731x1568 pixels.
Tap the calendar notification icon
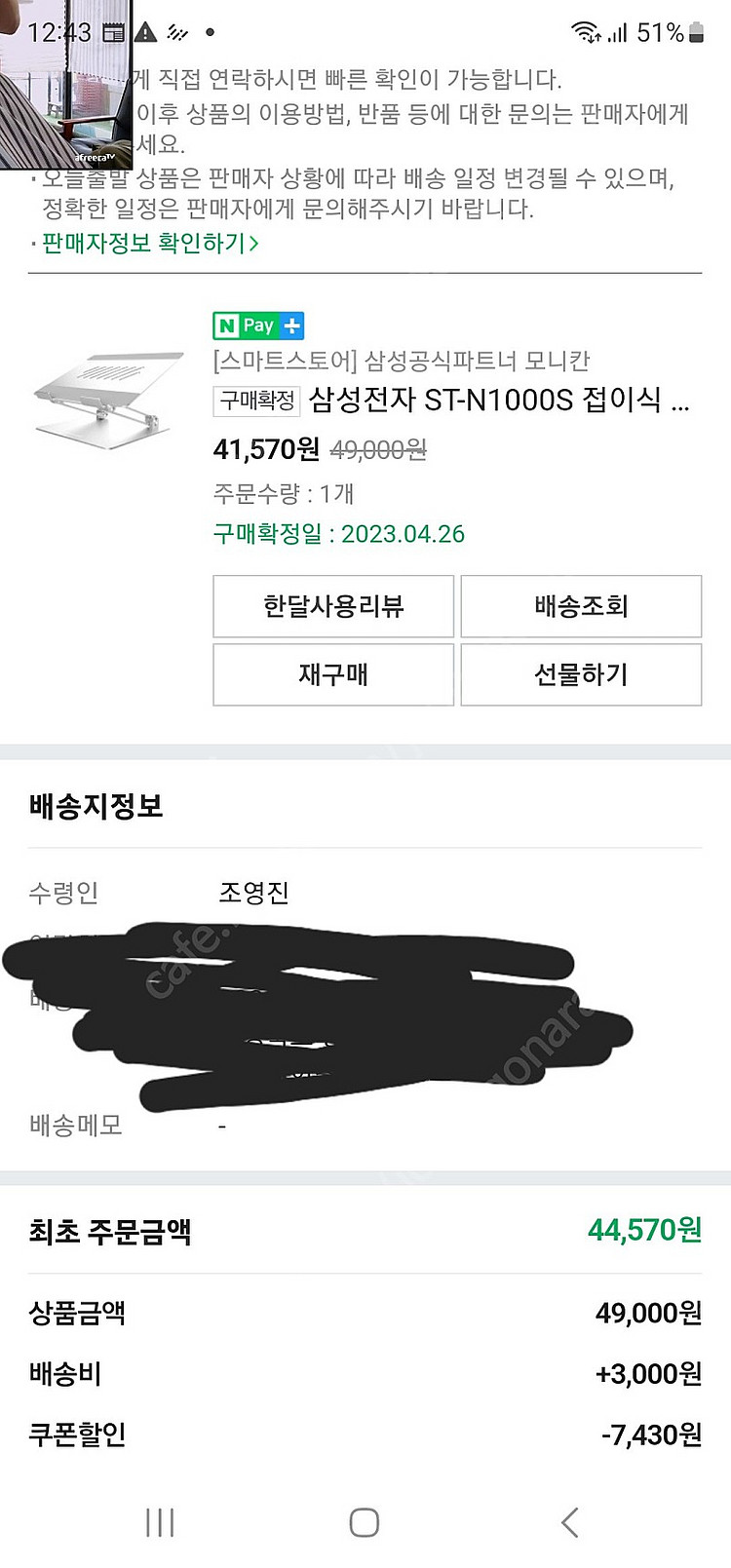pyautogui.click(x=114, y=32)
